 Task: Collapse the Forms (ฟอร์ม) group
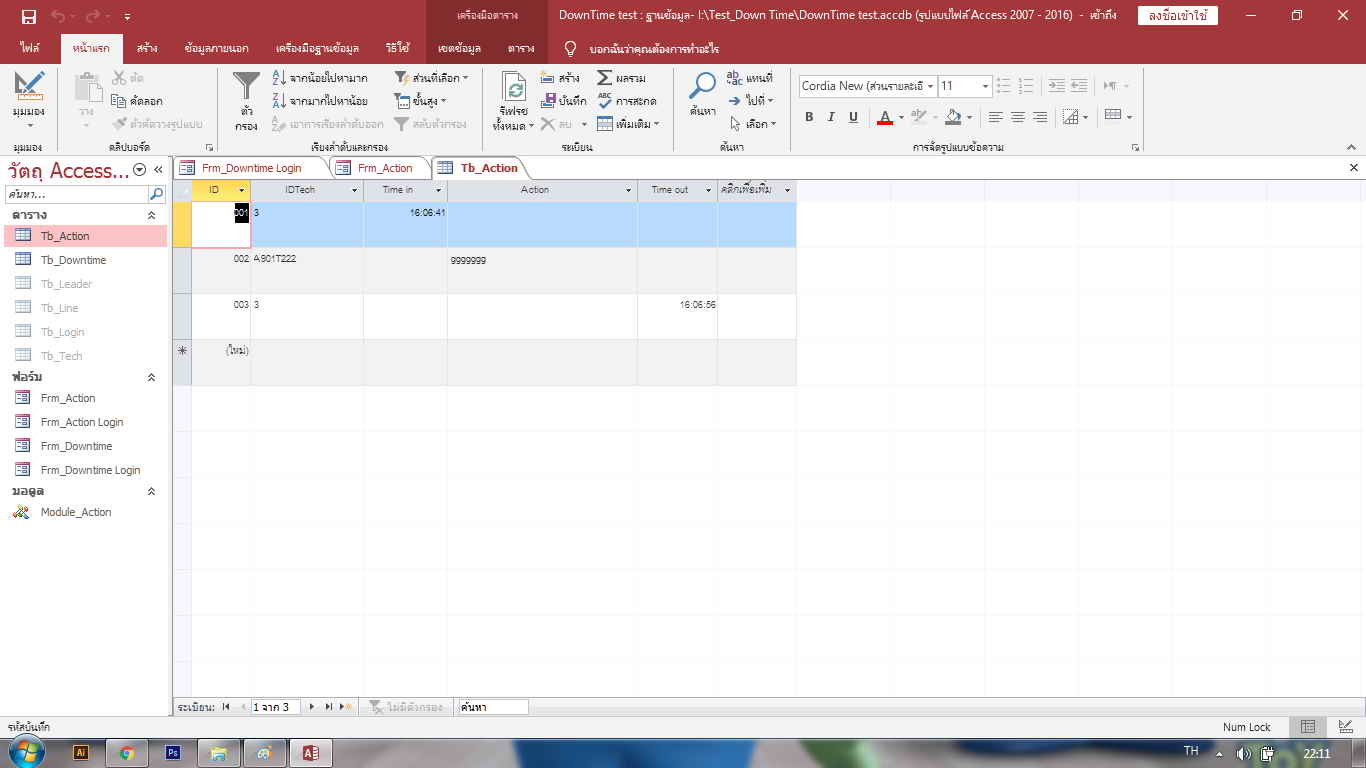(x=152, y=377)
